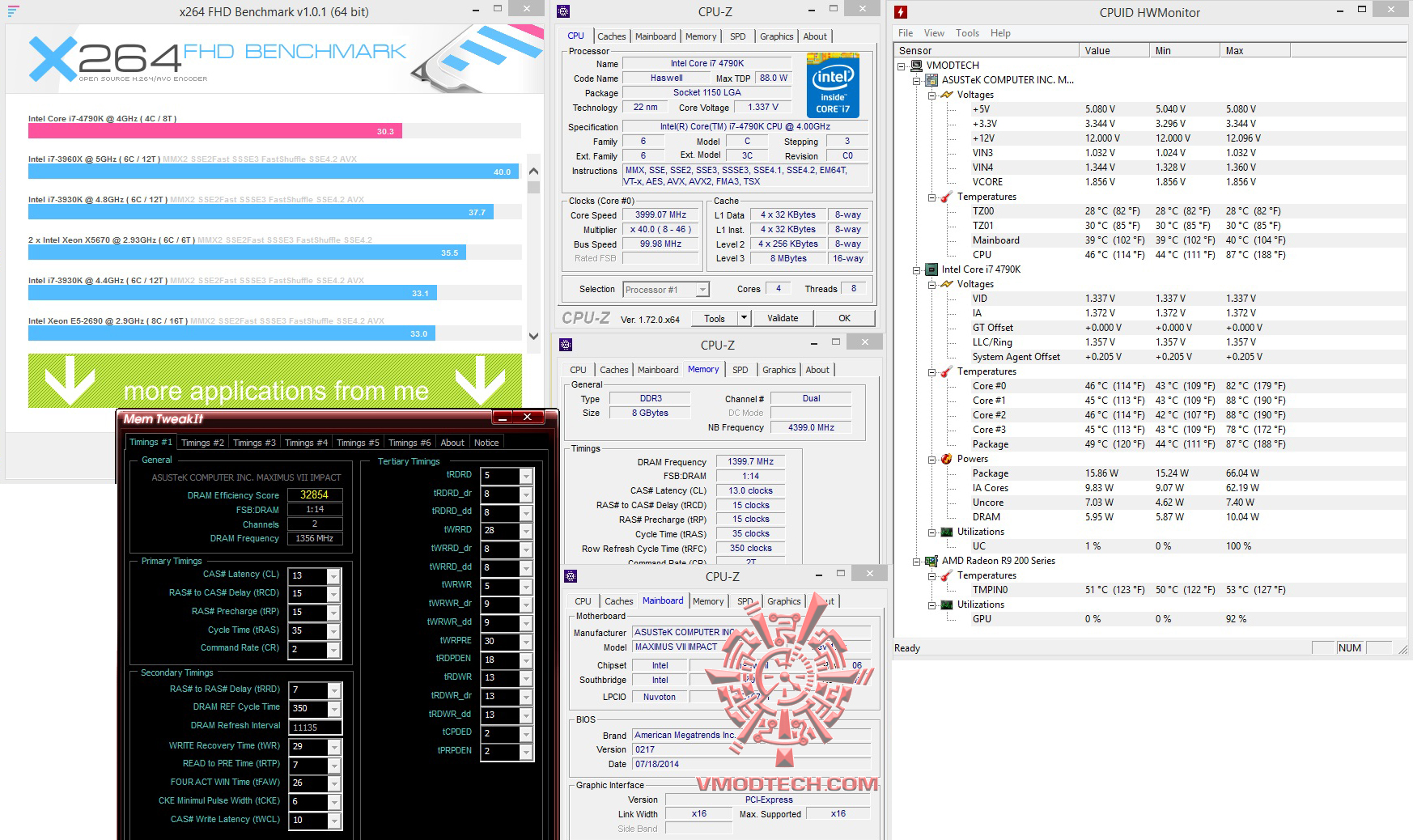Screen dimensions: 1413x840
Task: Click the HWMonitor red lightning app icon
Action: [900, 12]
